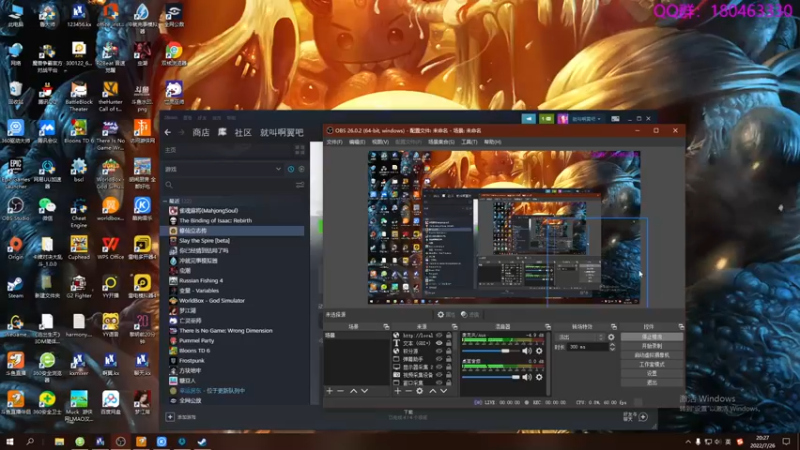Toggle visibility of 视频采集设备 source

point(439,374)
